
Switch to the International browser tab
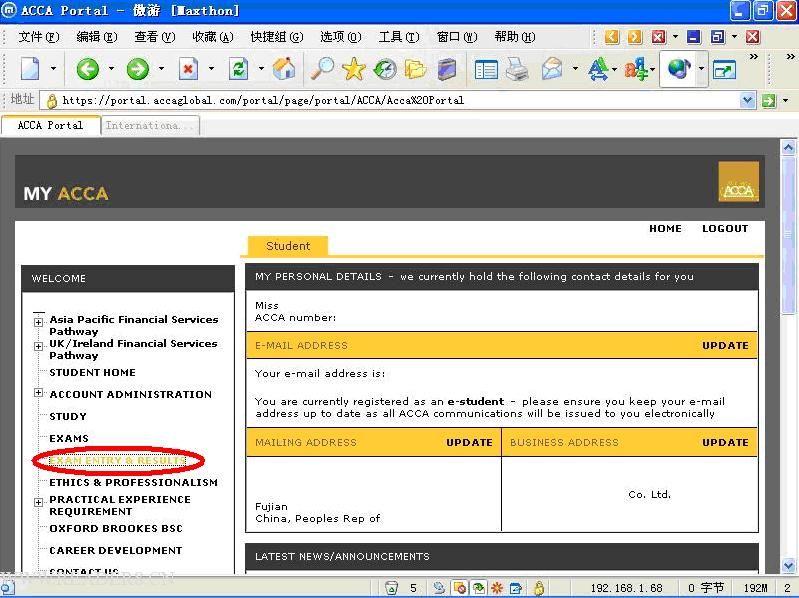(x=150, y=125)
